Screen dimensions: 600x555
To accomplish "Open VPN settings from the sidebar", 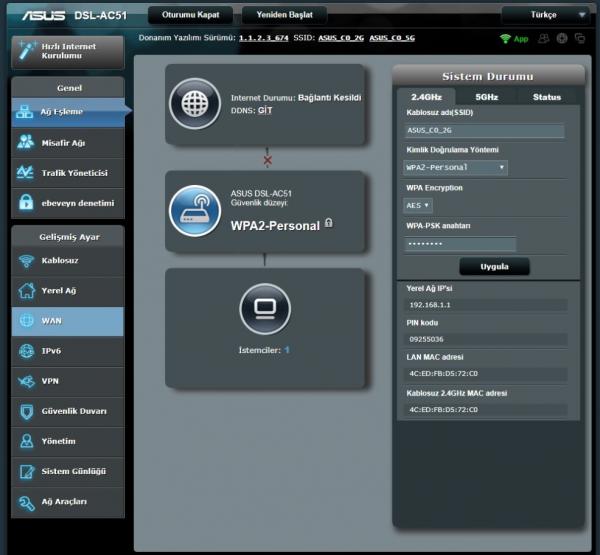I will point(68,381).
